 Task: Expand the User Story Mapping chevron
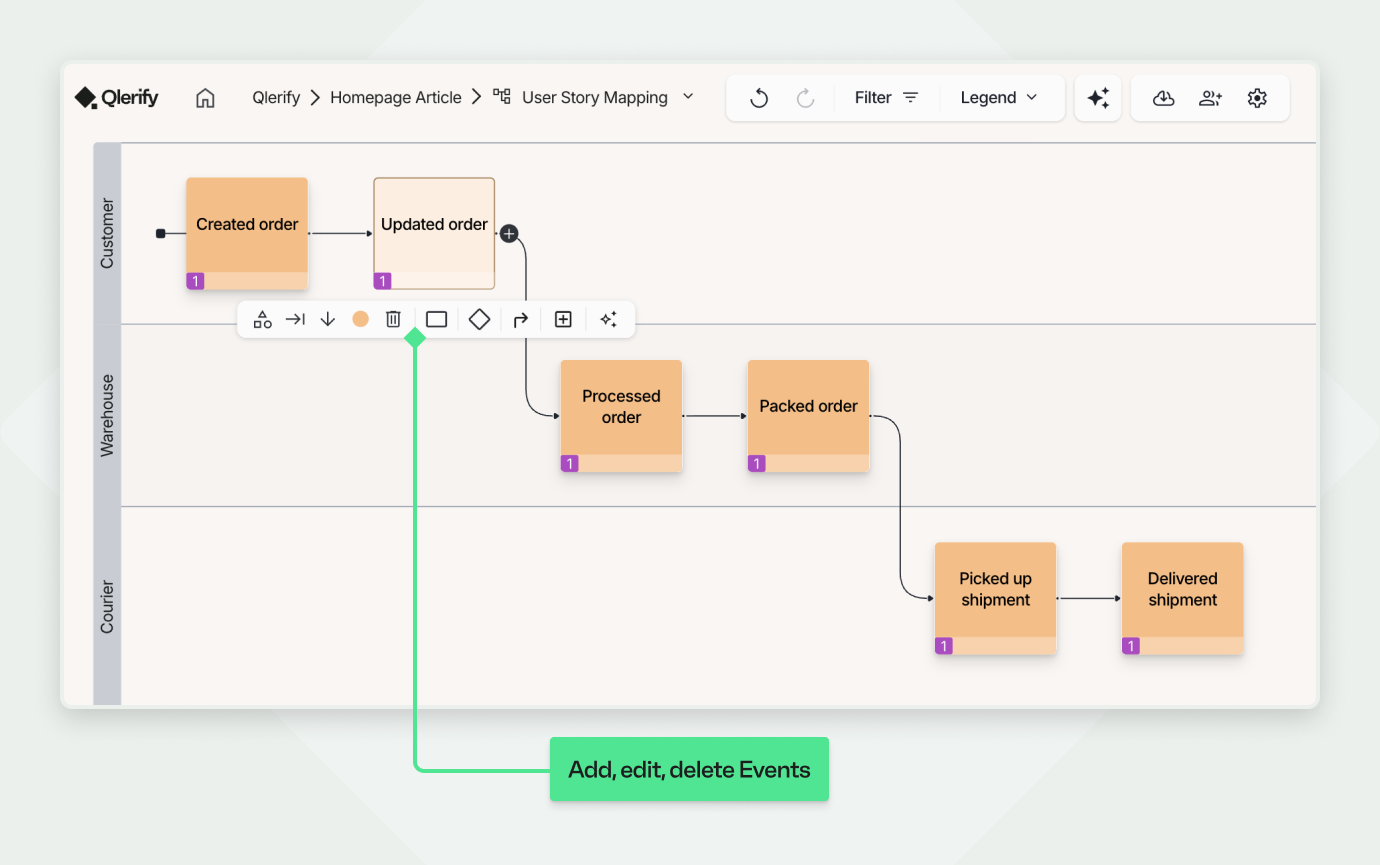point(688,97)
